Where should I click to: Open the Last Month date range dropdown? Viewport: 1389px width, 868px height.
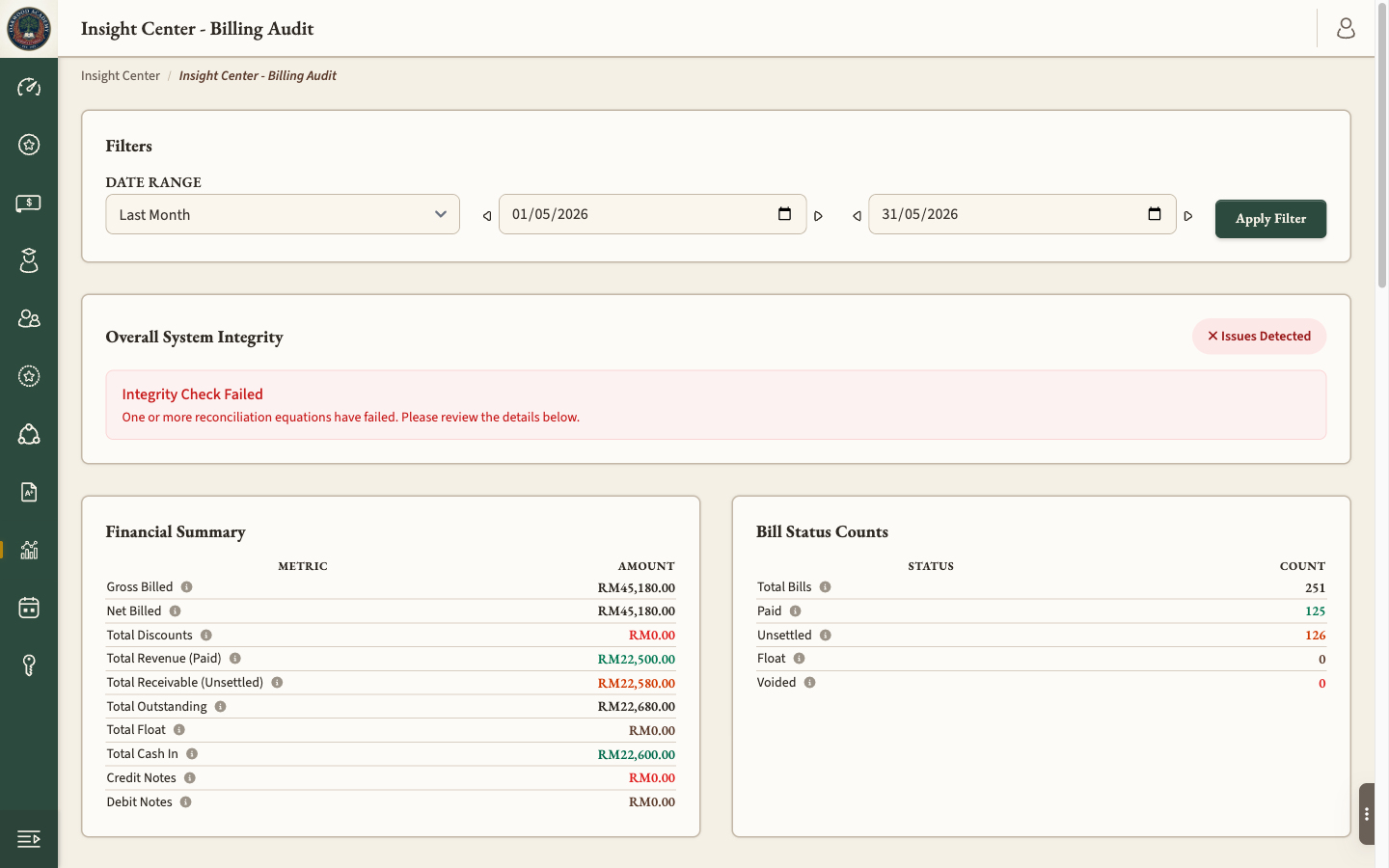click(x=283, y=214)
